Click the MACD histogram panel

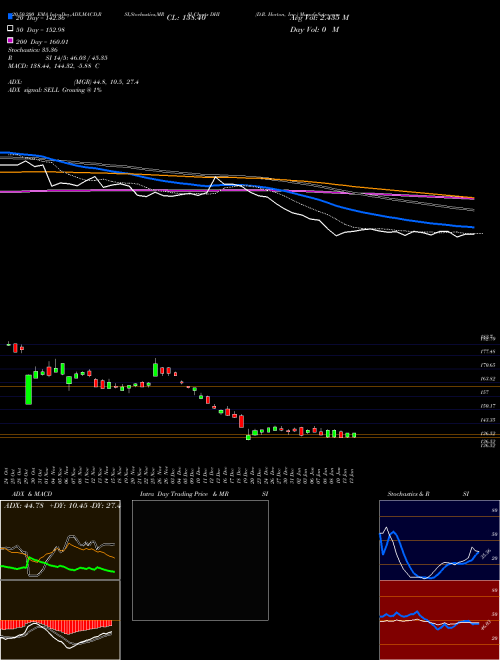60,620
